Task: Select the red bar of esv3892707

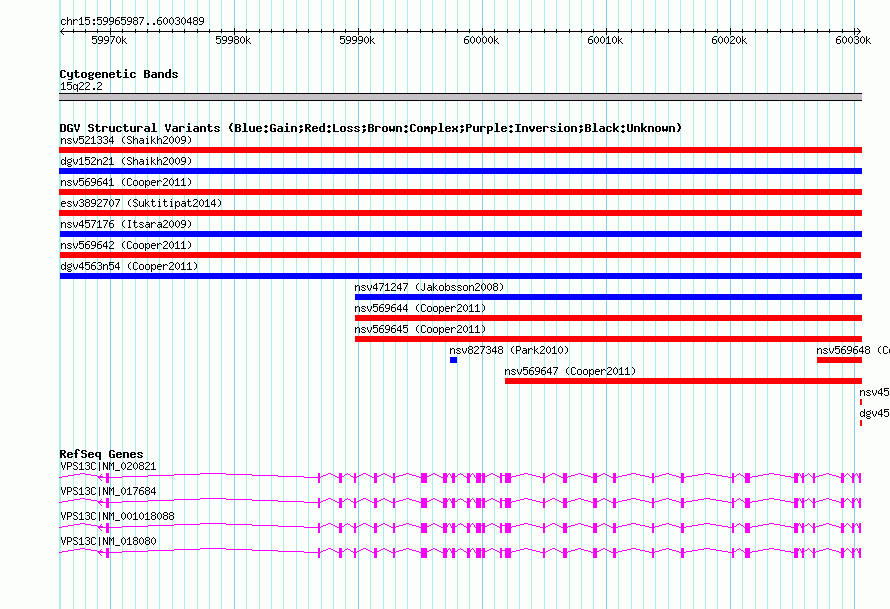Action: (x=460, y=213)
